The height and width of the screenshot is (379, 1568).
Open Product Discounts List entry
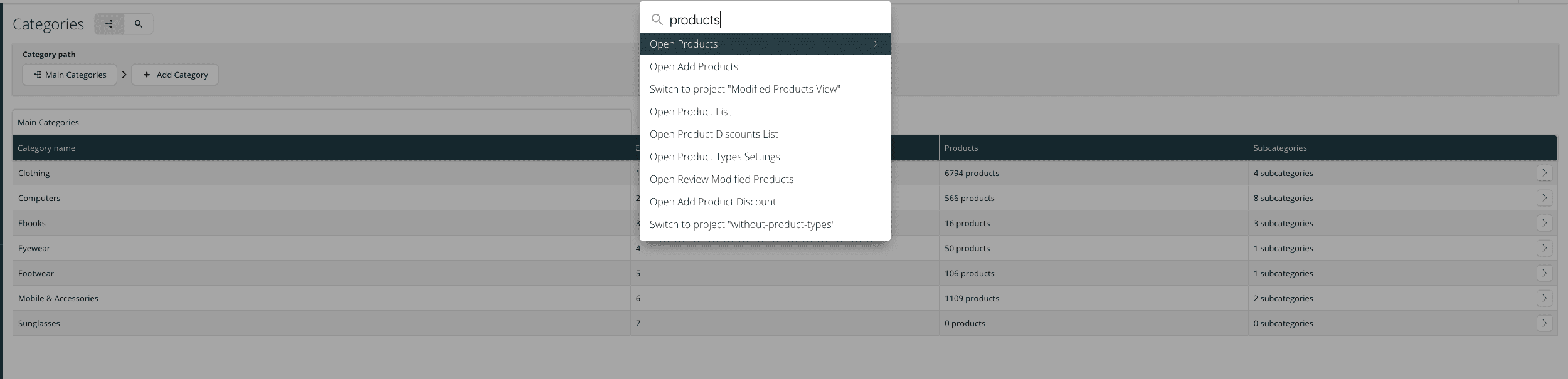[x=714, y=134]
